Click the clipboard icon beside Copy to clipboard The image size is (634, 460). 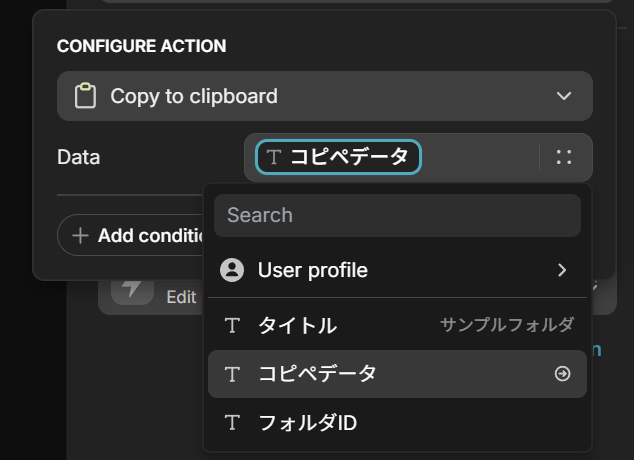pos(85,95)
